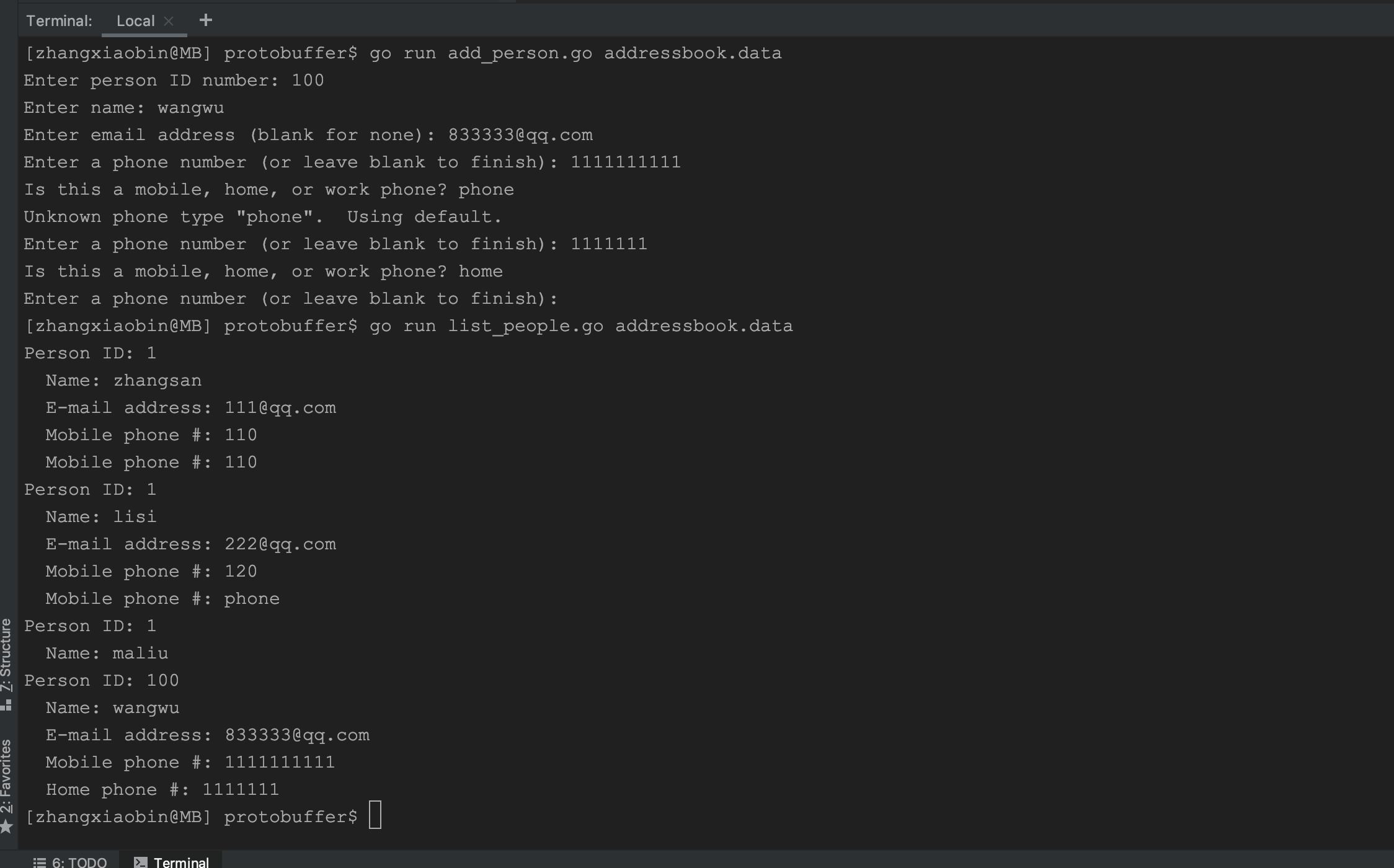Switch to the bottom Terminal tool tab
Screen dimensions: 1394x868
(172, 862)
